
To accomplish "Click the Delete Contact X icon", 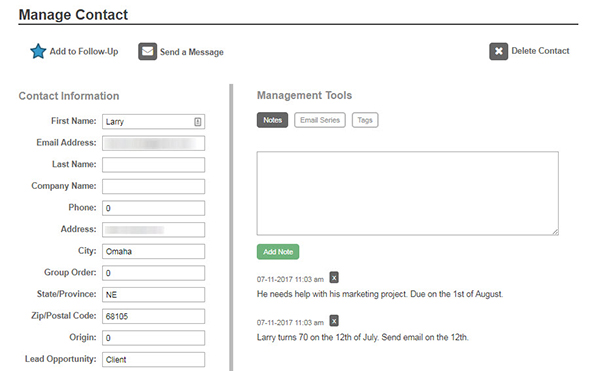I will (498, 51).
